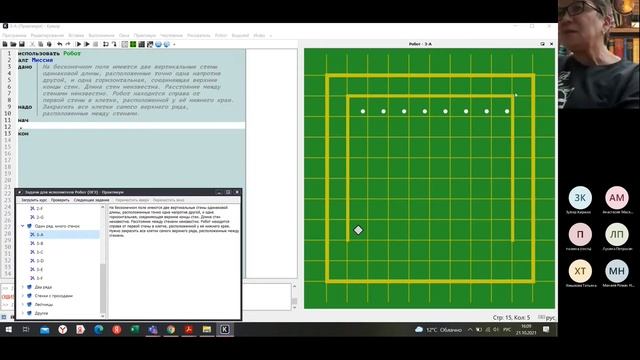640x360 pixels.
Task: Select task 3-A in the tree
Action: (40, 235)
